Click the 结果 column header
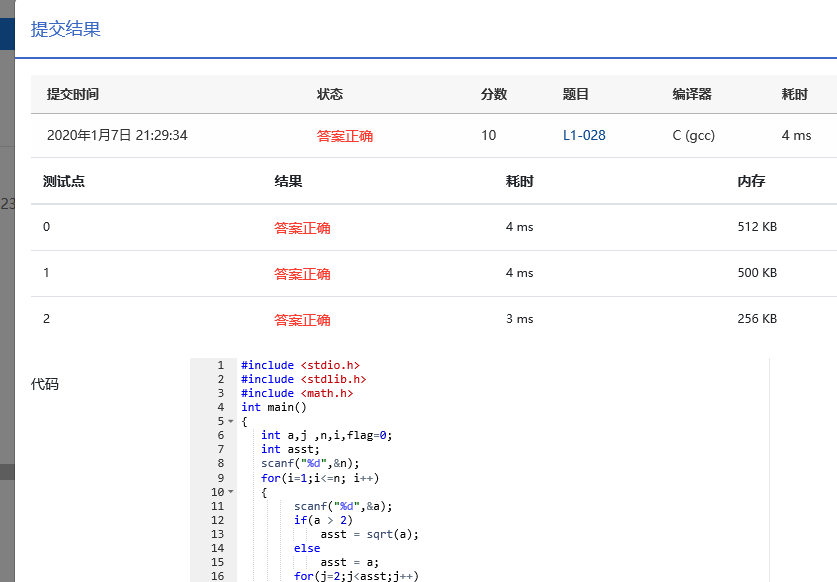The width and height of the screenshot is (837, 582). (x=288, y=182)
